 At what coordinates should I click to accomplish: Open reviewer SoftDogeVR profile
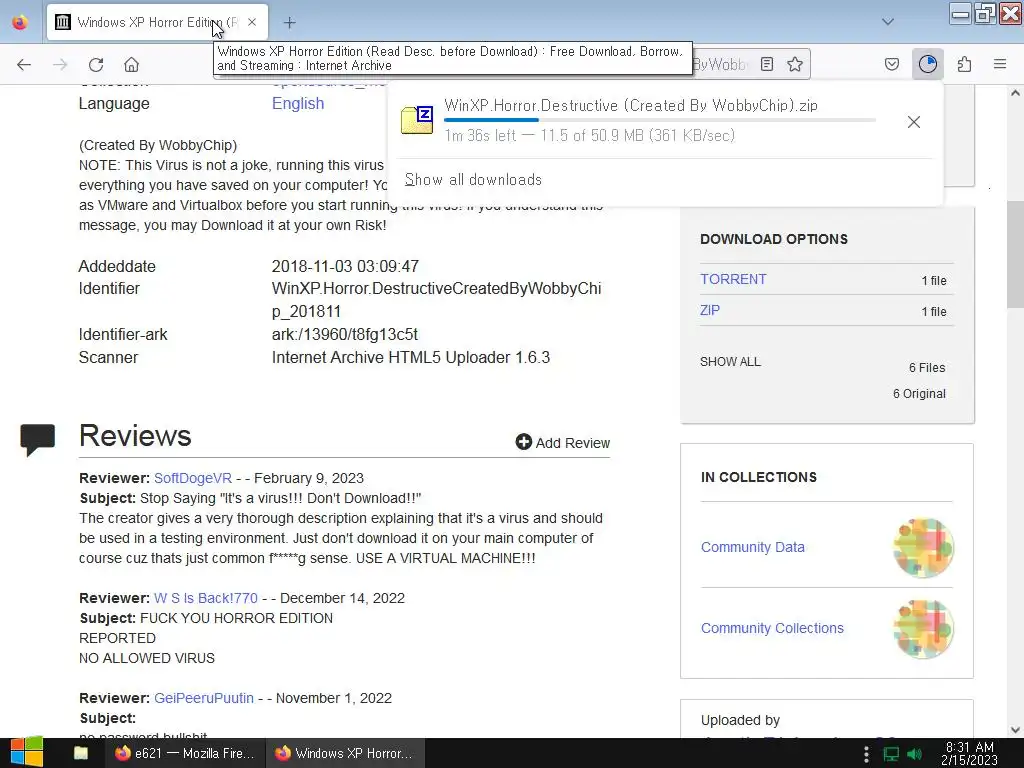[193, 478]
